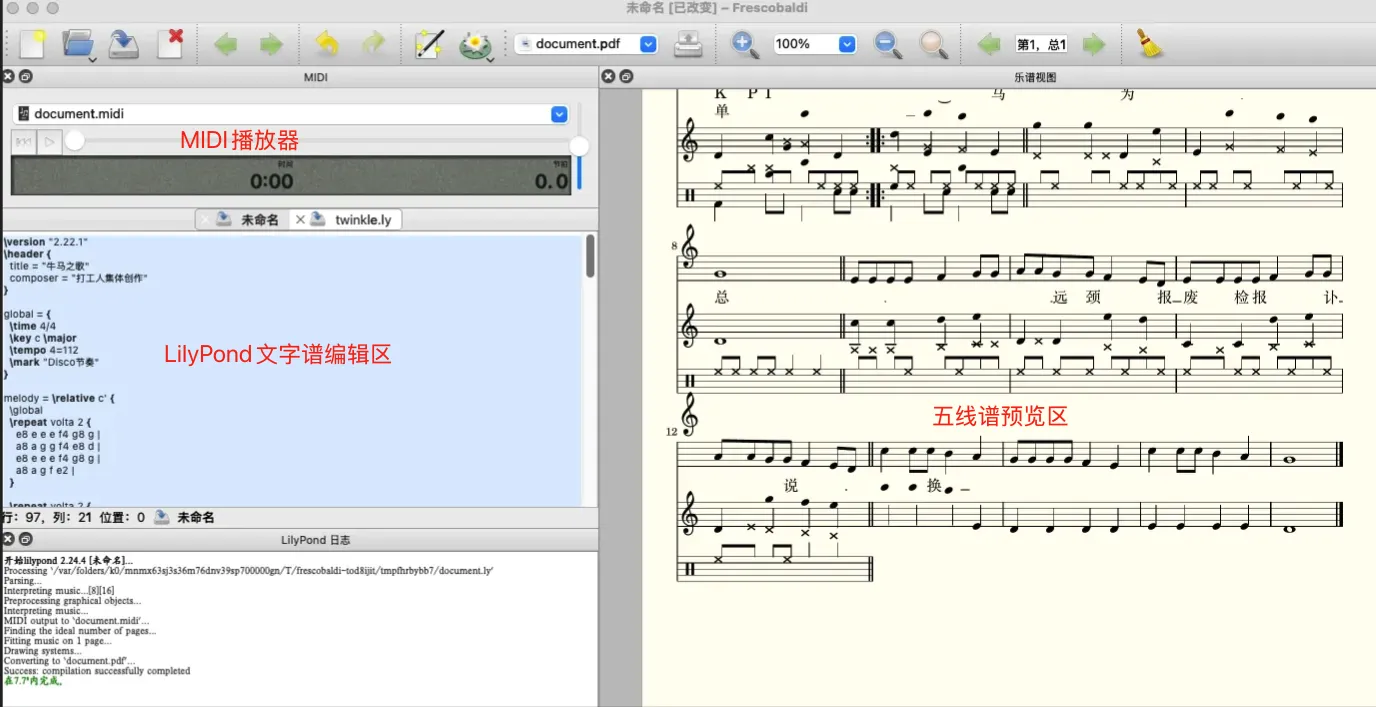Open the 100% zoom level dropdown
This screenshot has width=1376, height=707.
pos(847,44)
